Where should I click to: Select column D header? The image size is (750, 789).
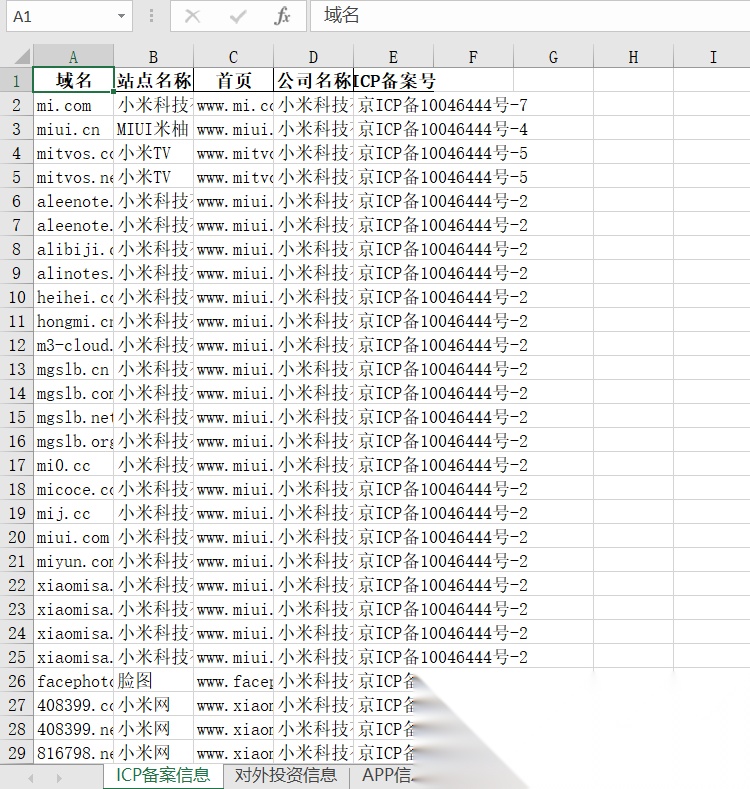coord(313,57)
